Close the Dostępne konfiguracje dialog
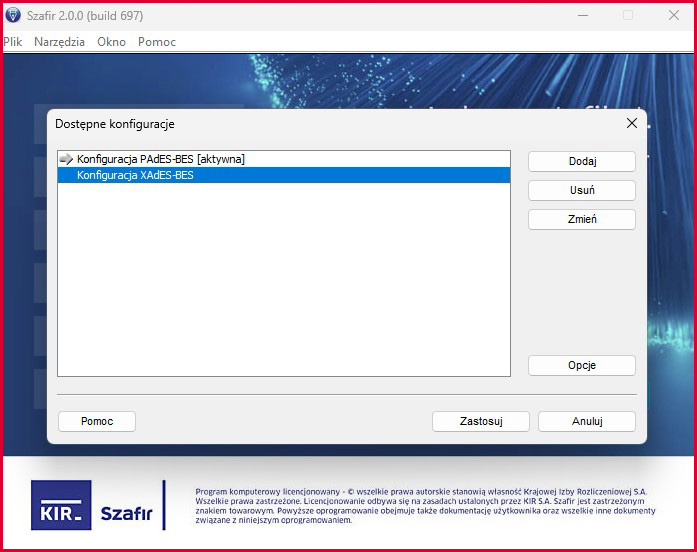This screenshot has height=552, width=697. [632, 124]
